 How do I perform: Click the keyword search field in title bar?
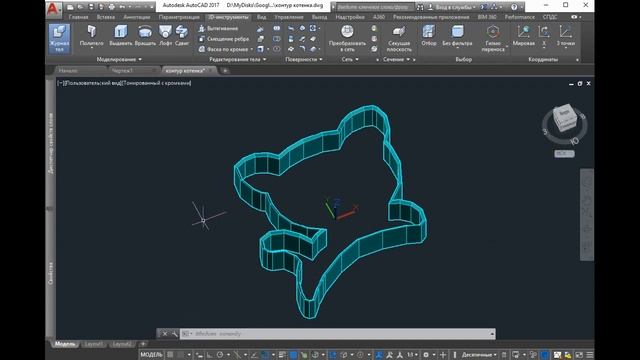(374, 7)
